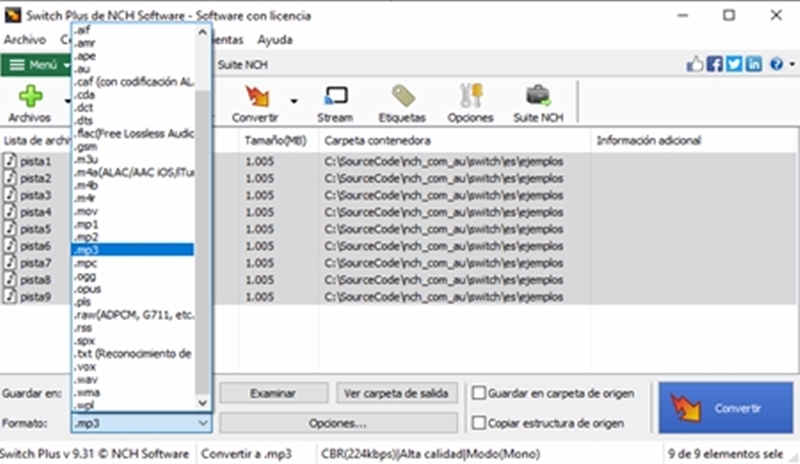Open the Stream tool

[x=335, y=98]
